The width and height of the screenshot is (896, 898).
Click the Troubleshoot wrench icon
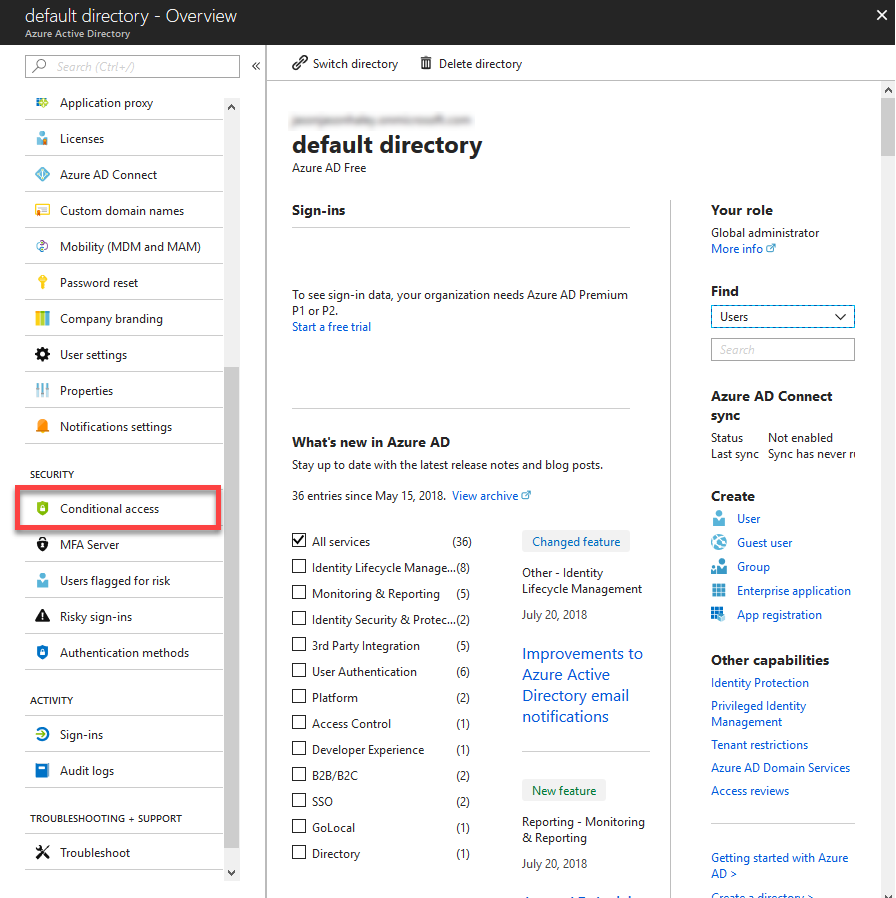42,852
